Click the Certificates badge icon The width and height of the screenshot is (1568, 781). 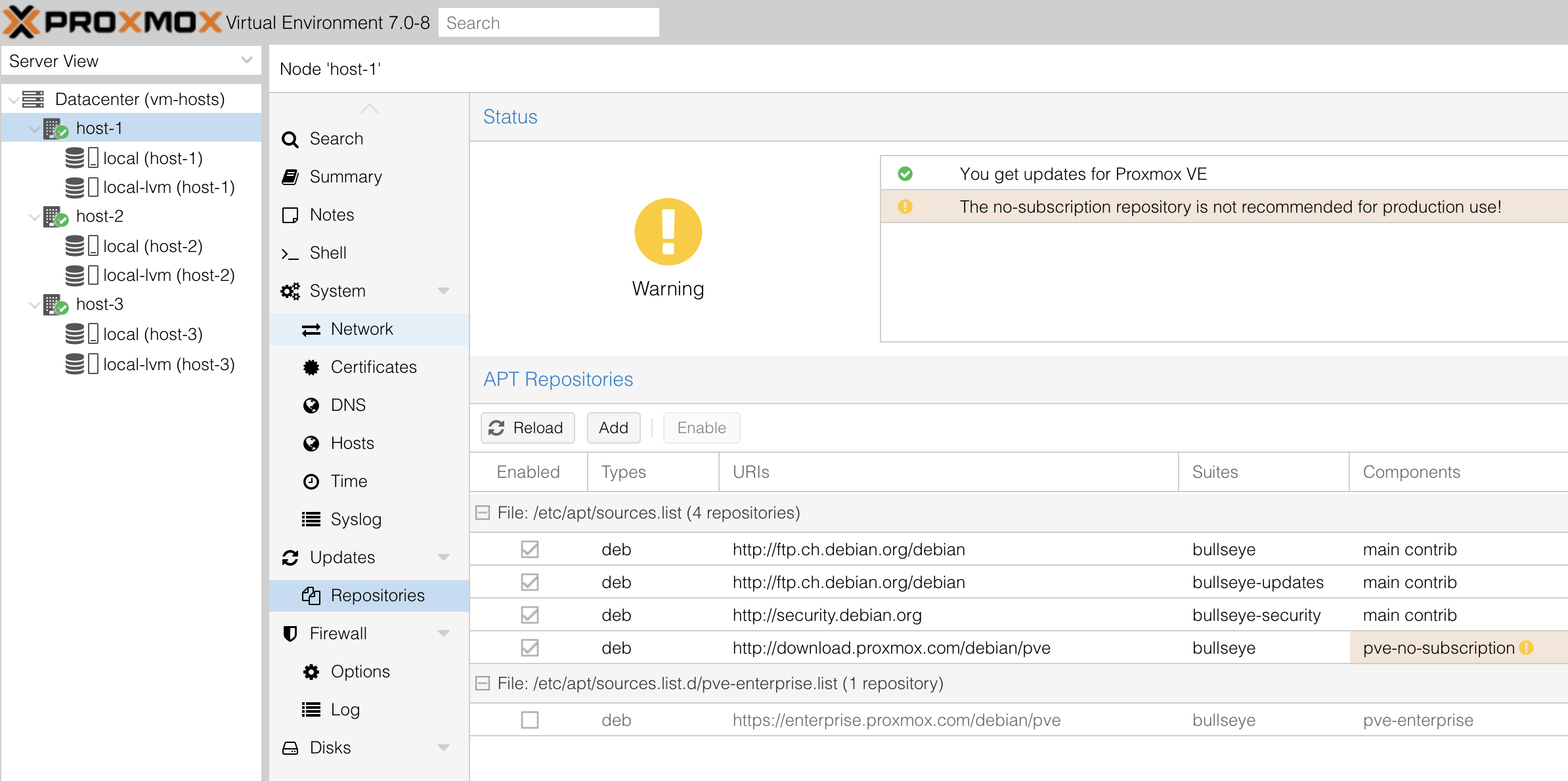point(311,368)
